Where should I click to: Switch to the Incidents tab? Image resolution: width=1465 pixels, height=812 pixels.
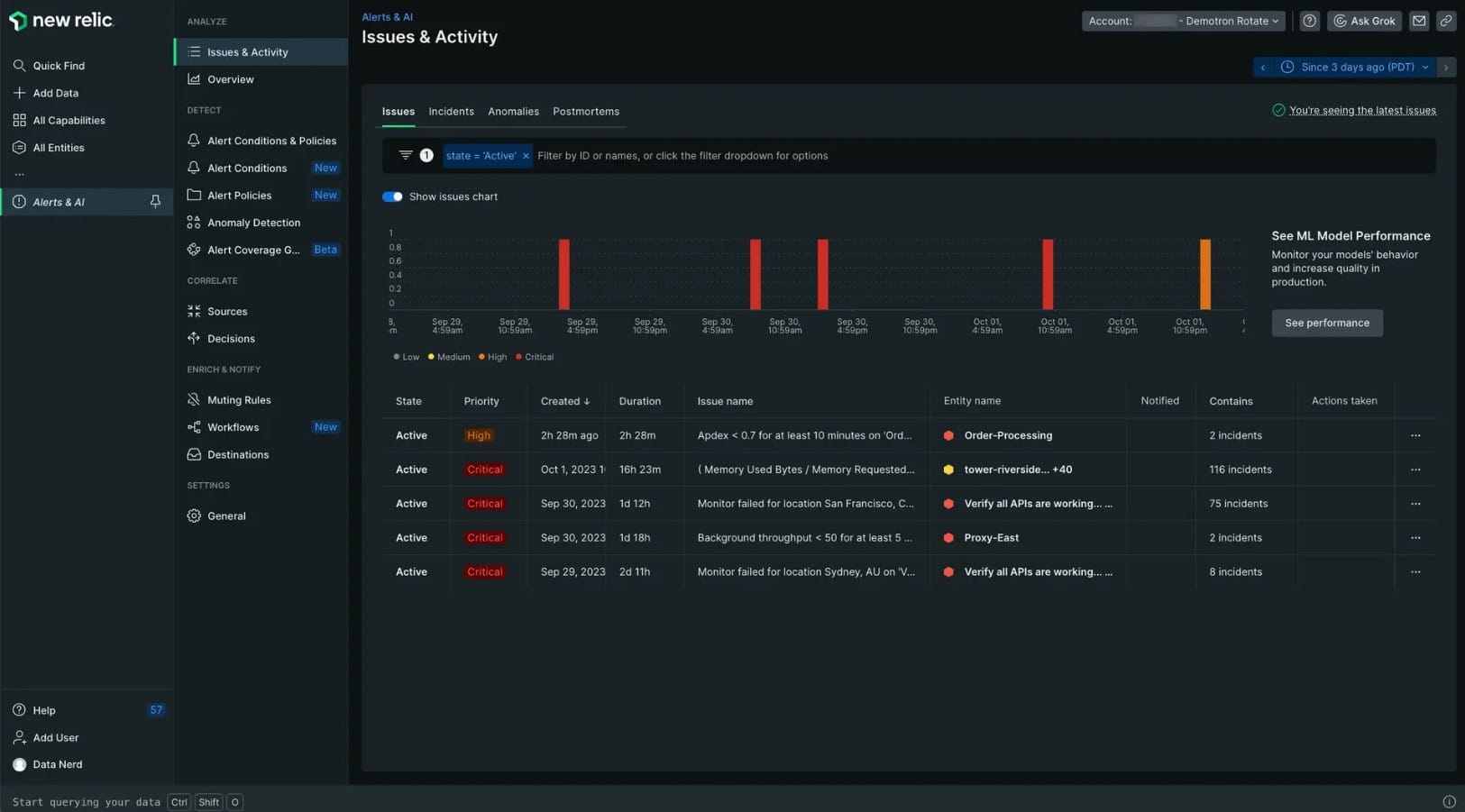pyautogui.click(x=451, y=111)
